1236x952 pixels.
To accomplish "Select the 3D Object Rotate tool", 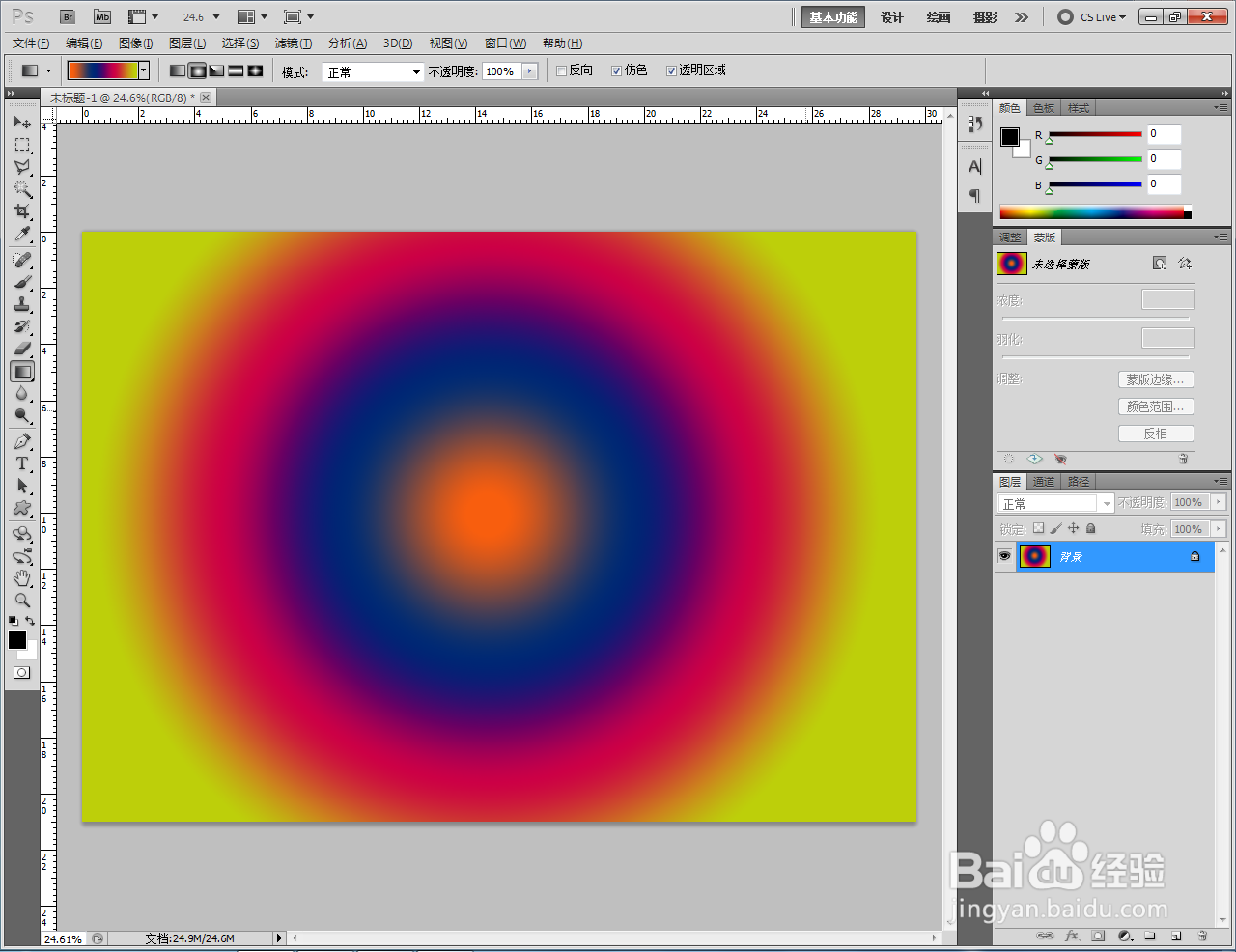I will 22,534.
